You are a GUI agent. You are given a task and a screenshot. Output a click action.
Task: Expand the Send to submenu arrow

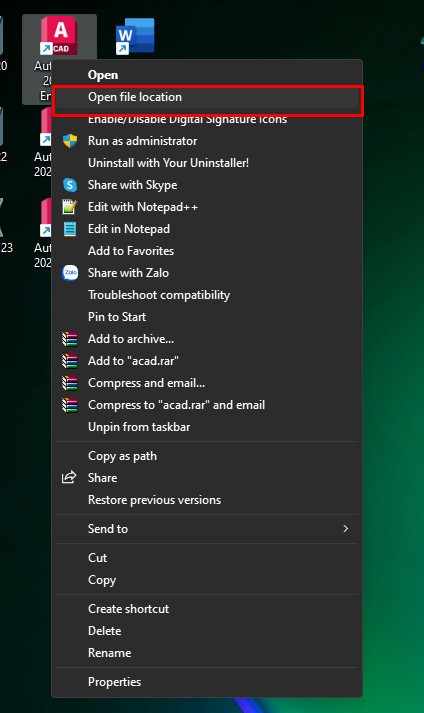(x=345, y=528)
